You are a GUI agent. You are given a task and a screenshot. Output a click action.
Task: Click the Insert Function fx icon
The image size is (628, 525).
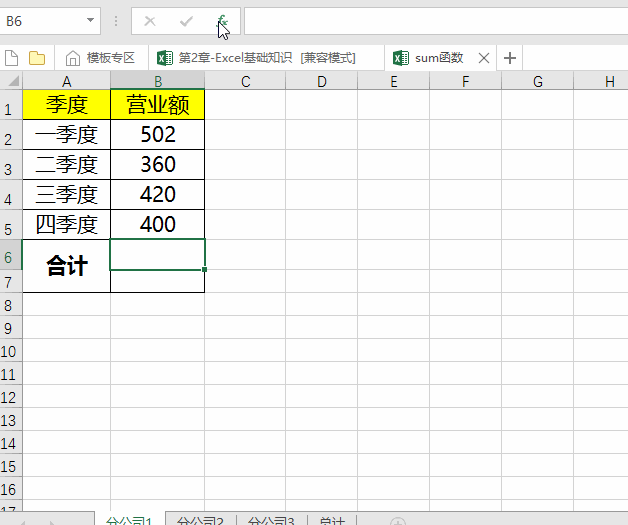point(222,21)
